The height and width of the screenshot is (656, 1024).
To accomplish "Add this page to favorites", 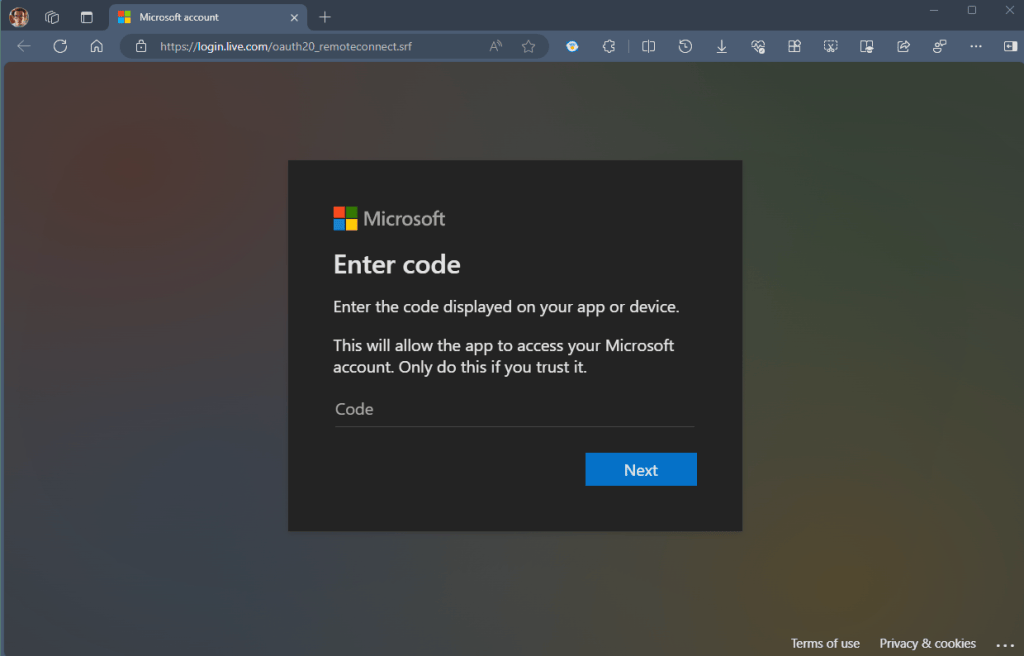I will (528, 46).
